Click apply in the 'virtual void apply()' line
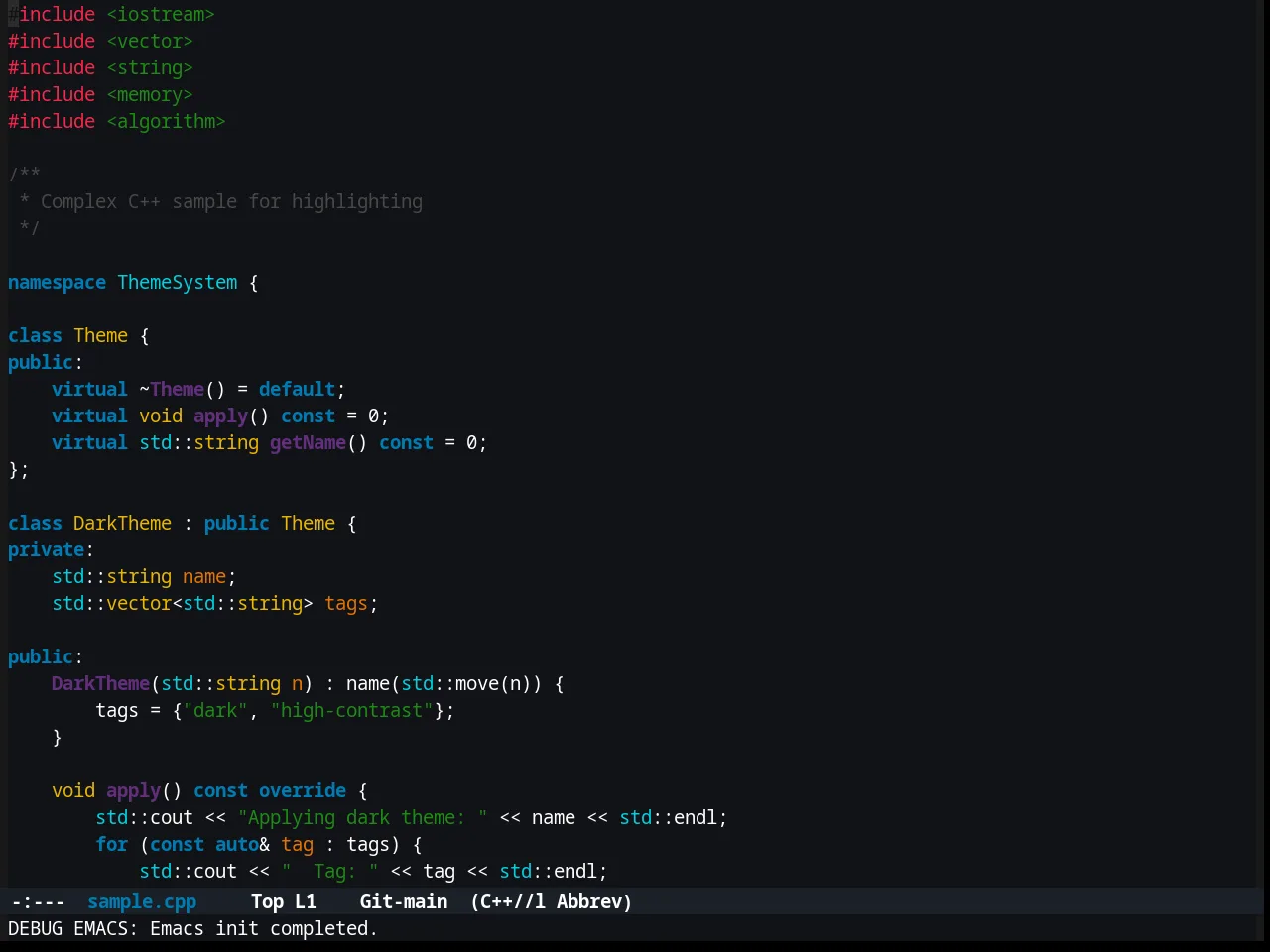 click(x=220, y=416)
